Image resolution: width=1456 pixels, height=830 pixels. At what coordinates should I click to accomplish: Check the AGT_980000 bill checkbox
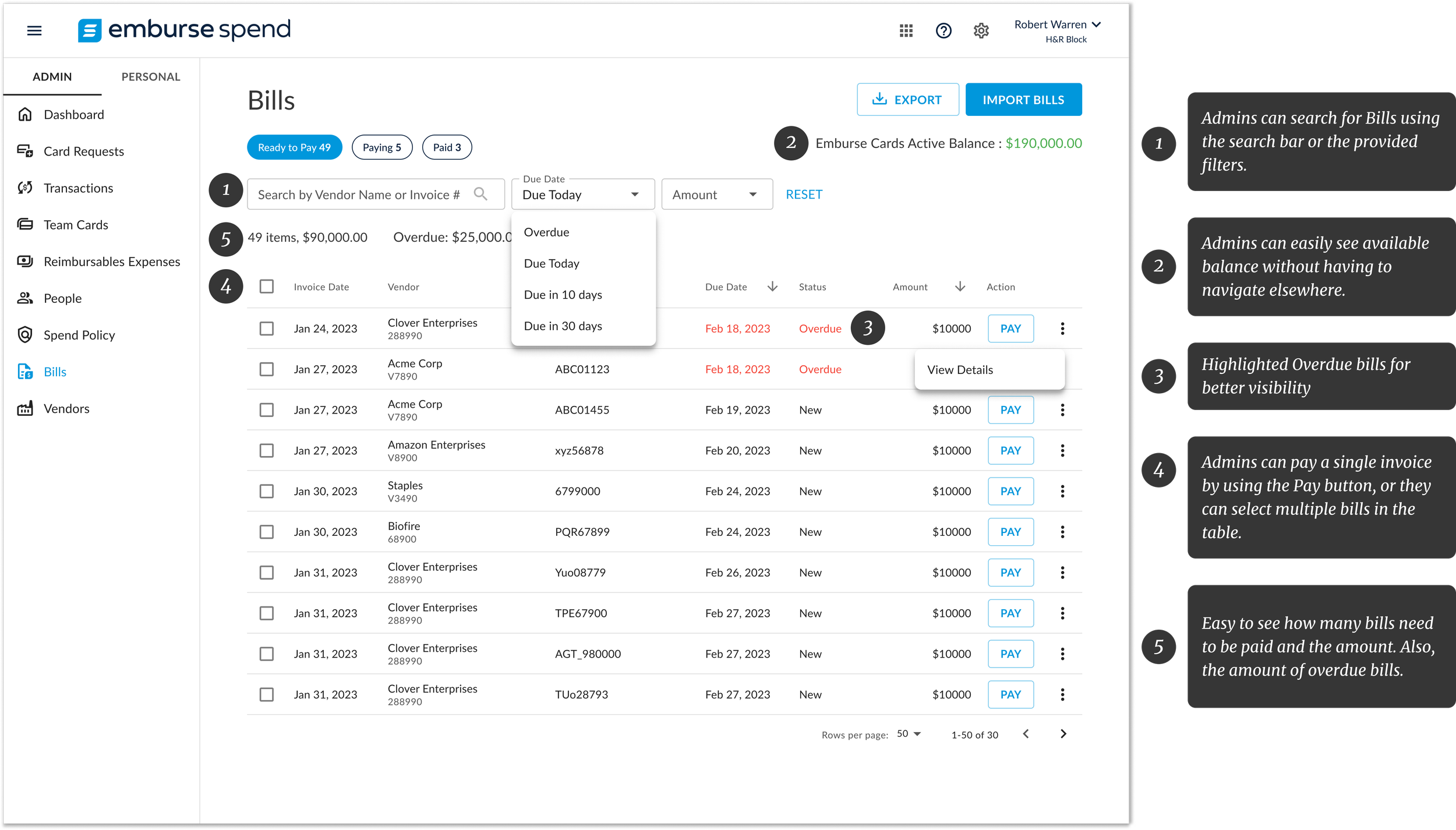point(266,654)
